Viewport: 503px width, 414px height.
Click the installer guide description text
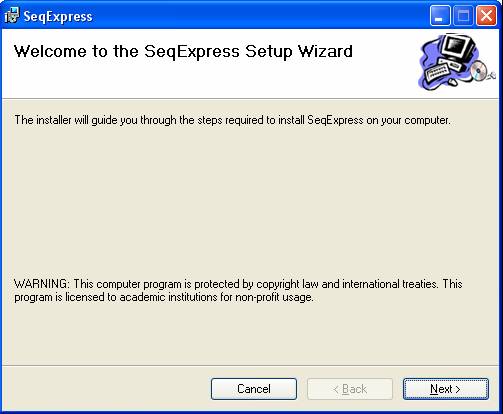tap(232, 120)
